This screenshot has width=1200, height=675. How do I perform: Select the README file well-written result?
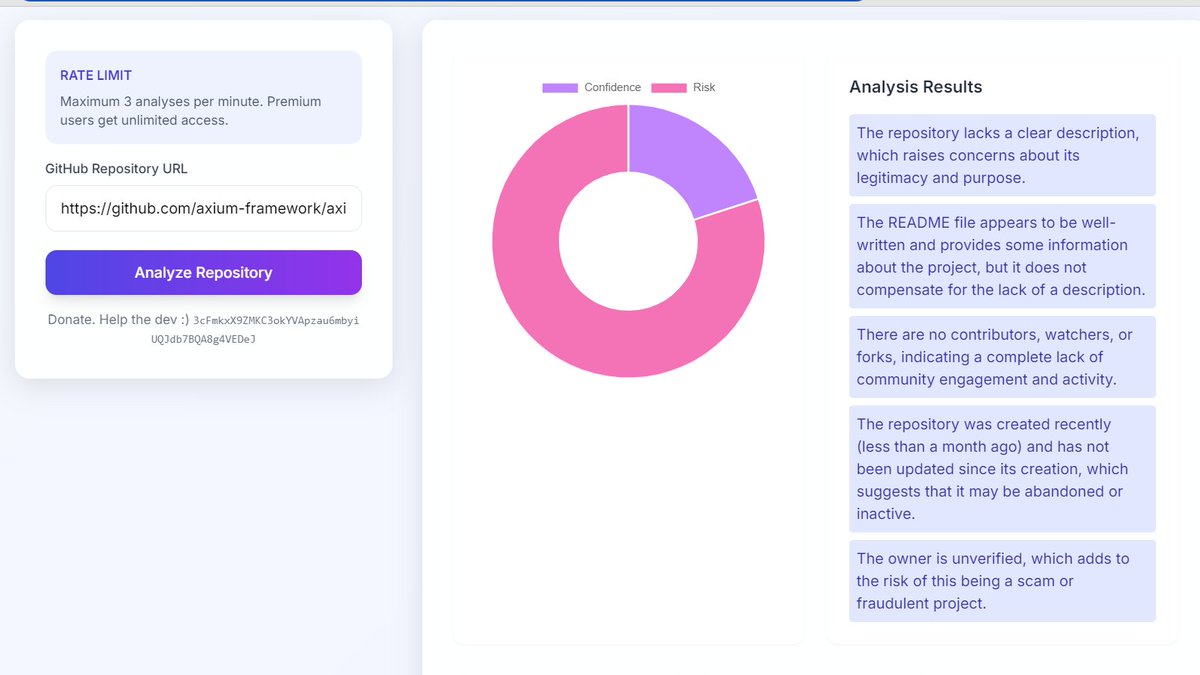point(1002,256)
